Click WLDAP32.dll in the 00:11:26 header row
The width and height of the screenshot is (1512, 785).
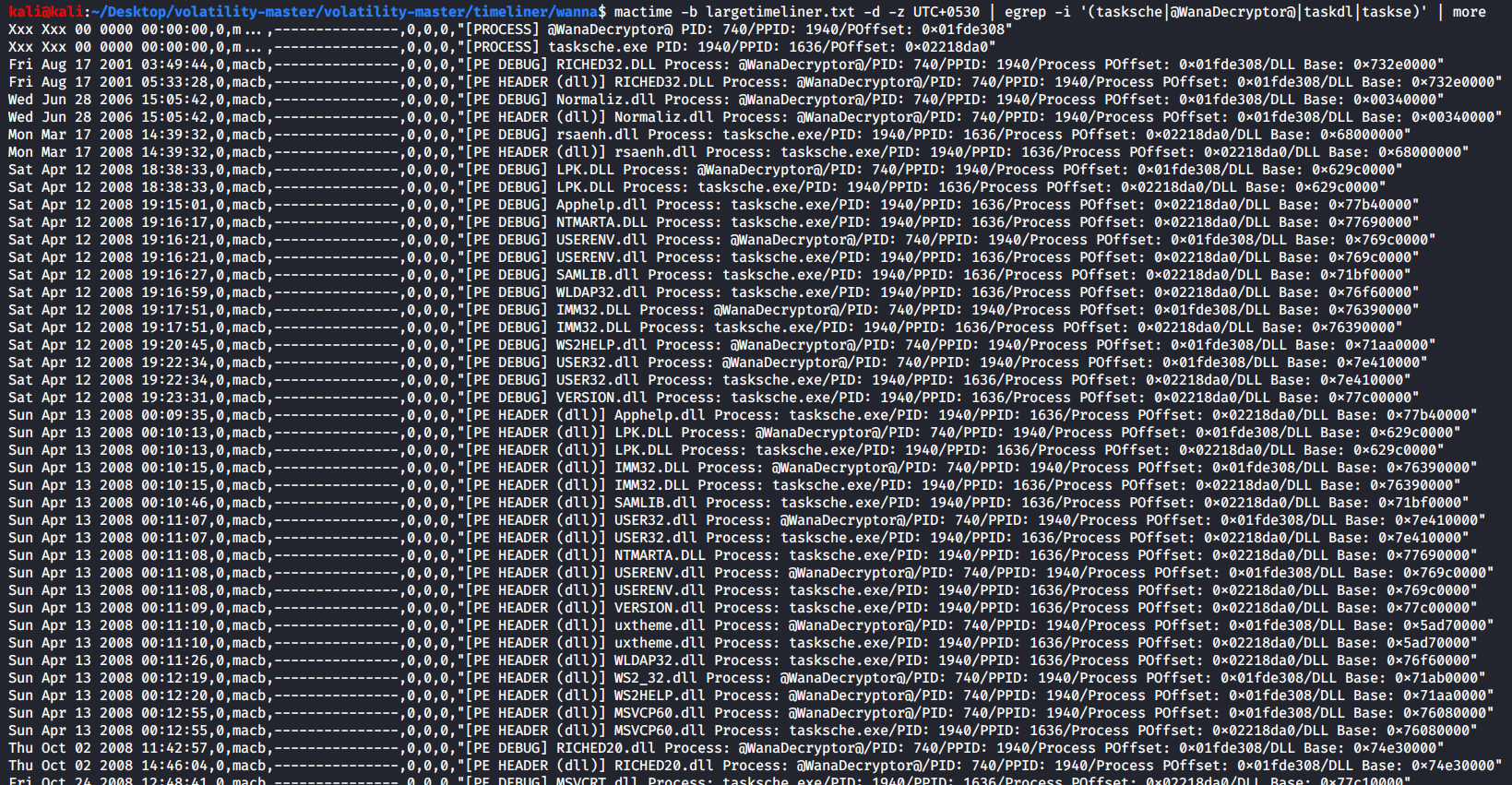661,660
